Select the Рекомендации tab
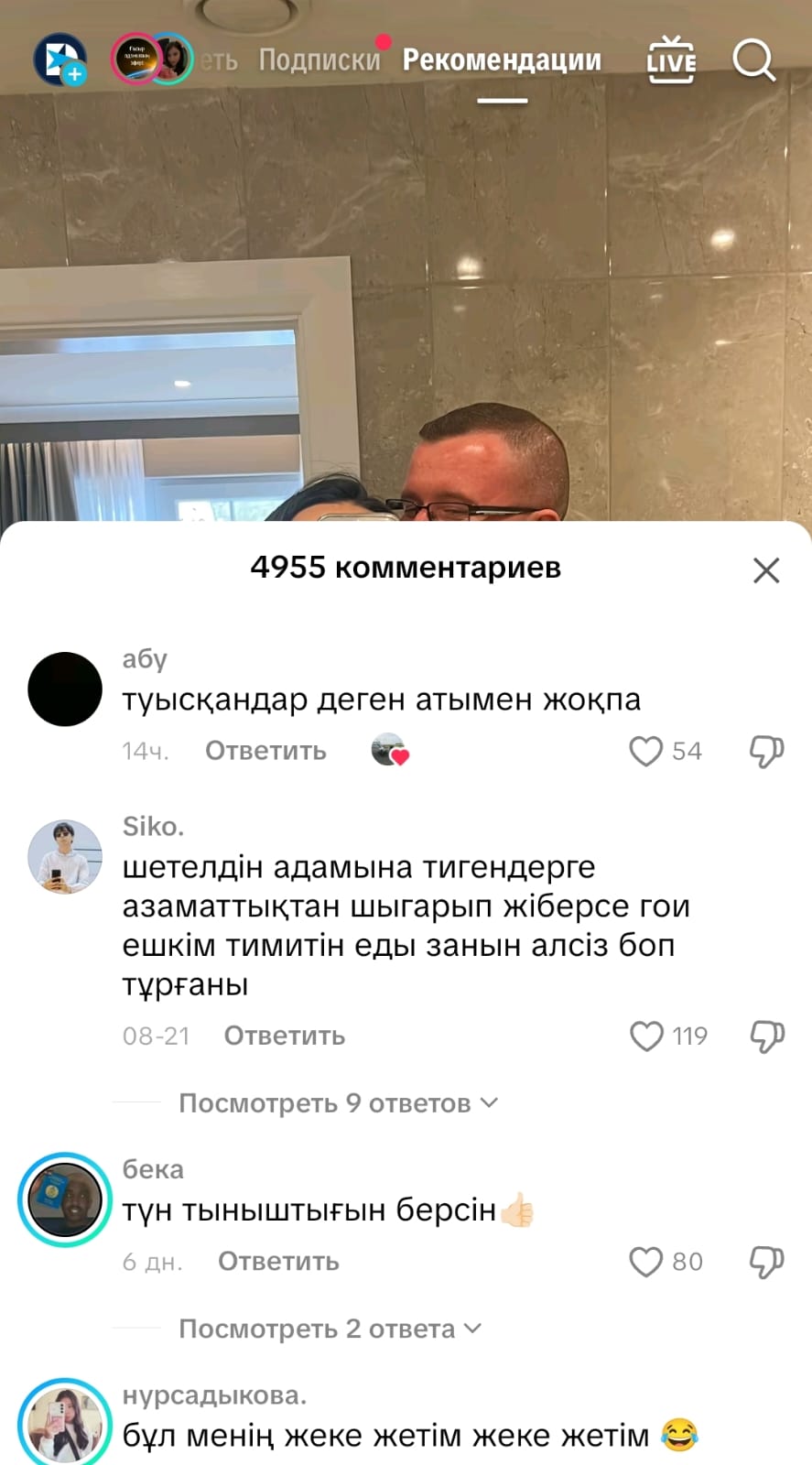The width and height of the screenshot is (812, 1465). coord(502,60)
